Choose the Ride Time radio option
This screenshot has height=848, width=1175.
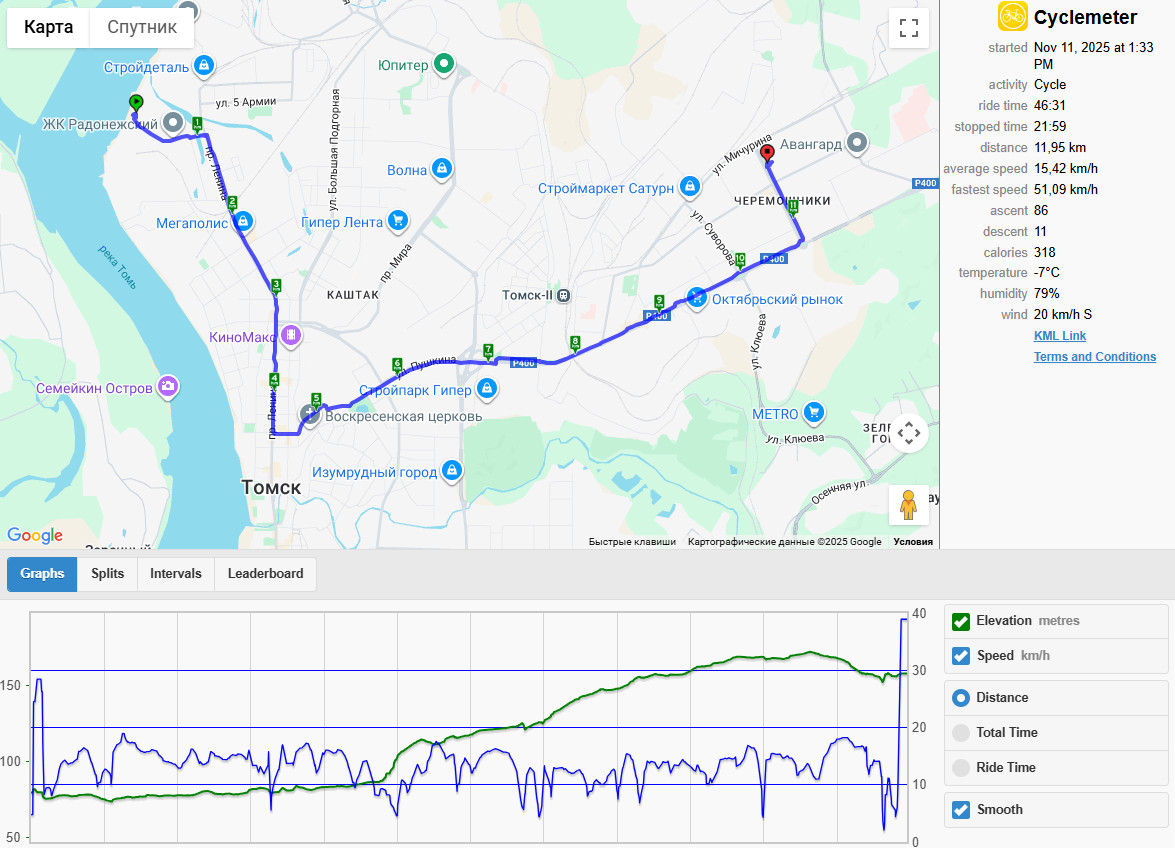961,768
